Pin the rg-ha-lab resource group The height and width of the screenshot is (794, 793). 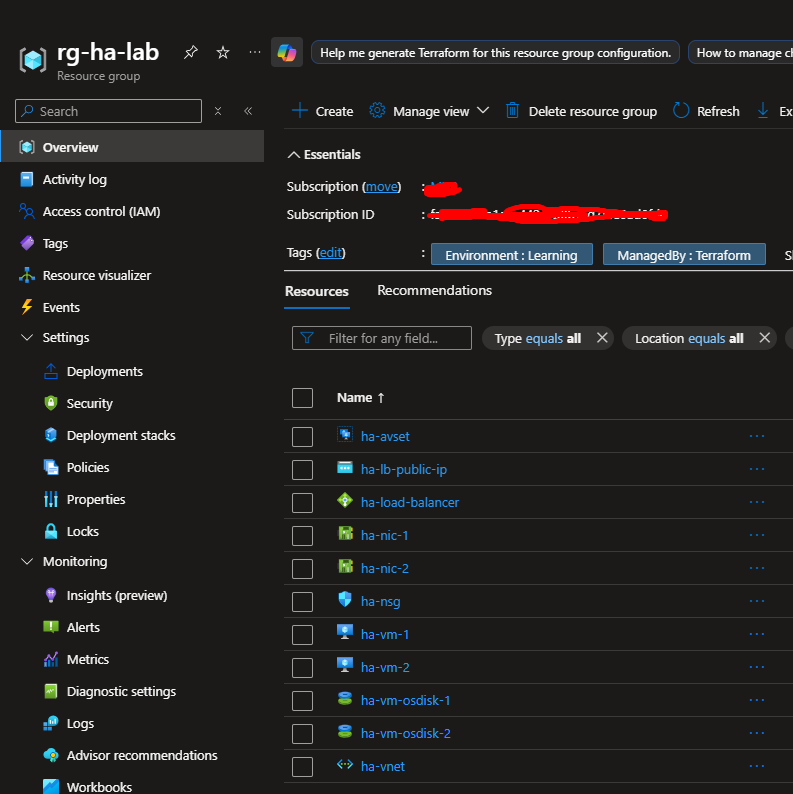(x=191, y=52)
